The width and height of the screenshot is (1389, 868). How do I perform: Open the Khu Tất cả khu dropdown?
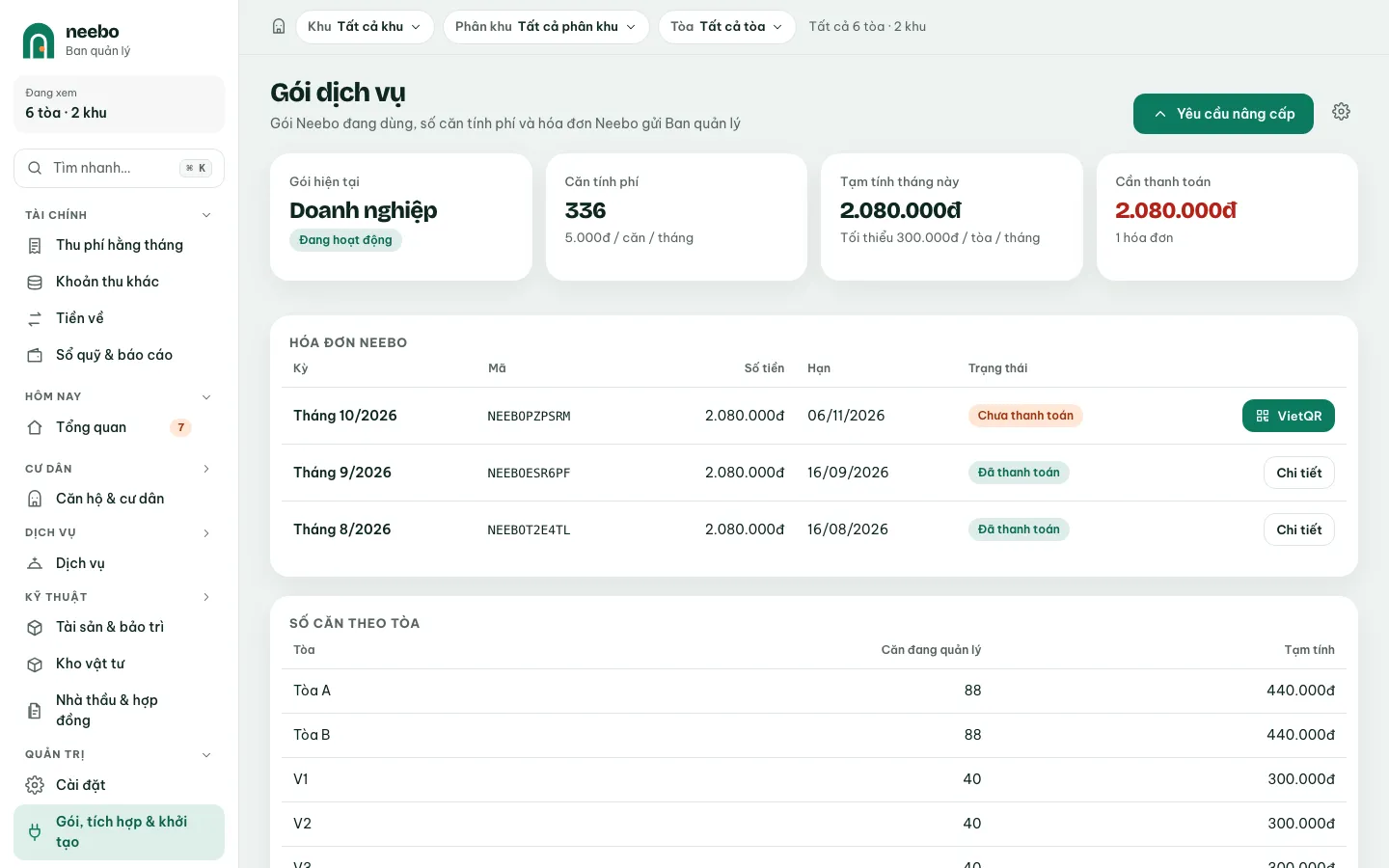365,27
